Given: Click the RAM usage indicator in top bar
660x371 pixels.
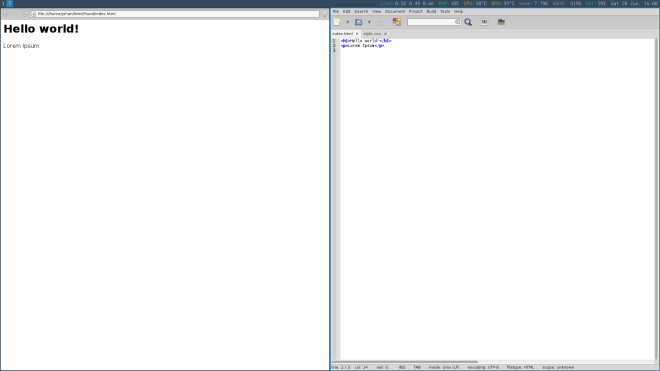Looking at the screenshot, I should pyautogui.click(x=449, y=3).
